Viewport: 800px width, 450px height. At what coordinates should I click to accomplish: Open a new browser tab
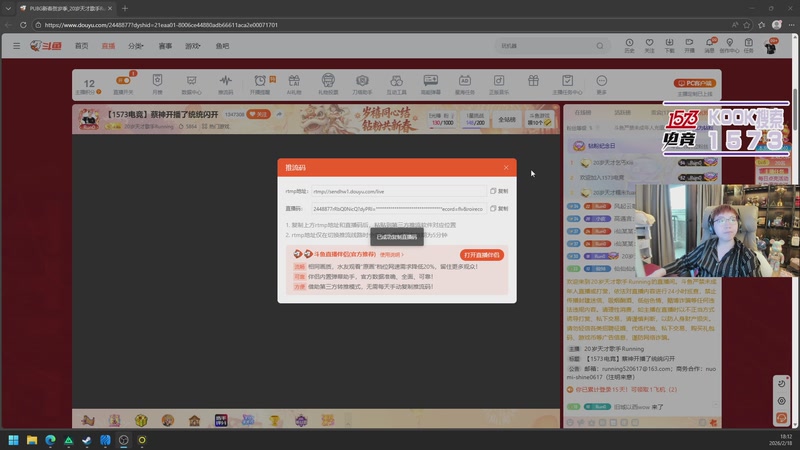point(124,8)
